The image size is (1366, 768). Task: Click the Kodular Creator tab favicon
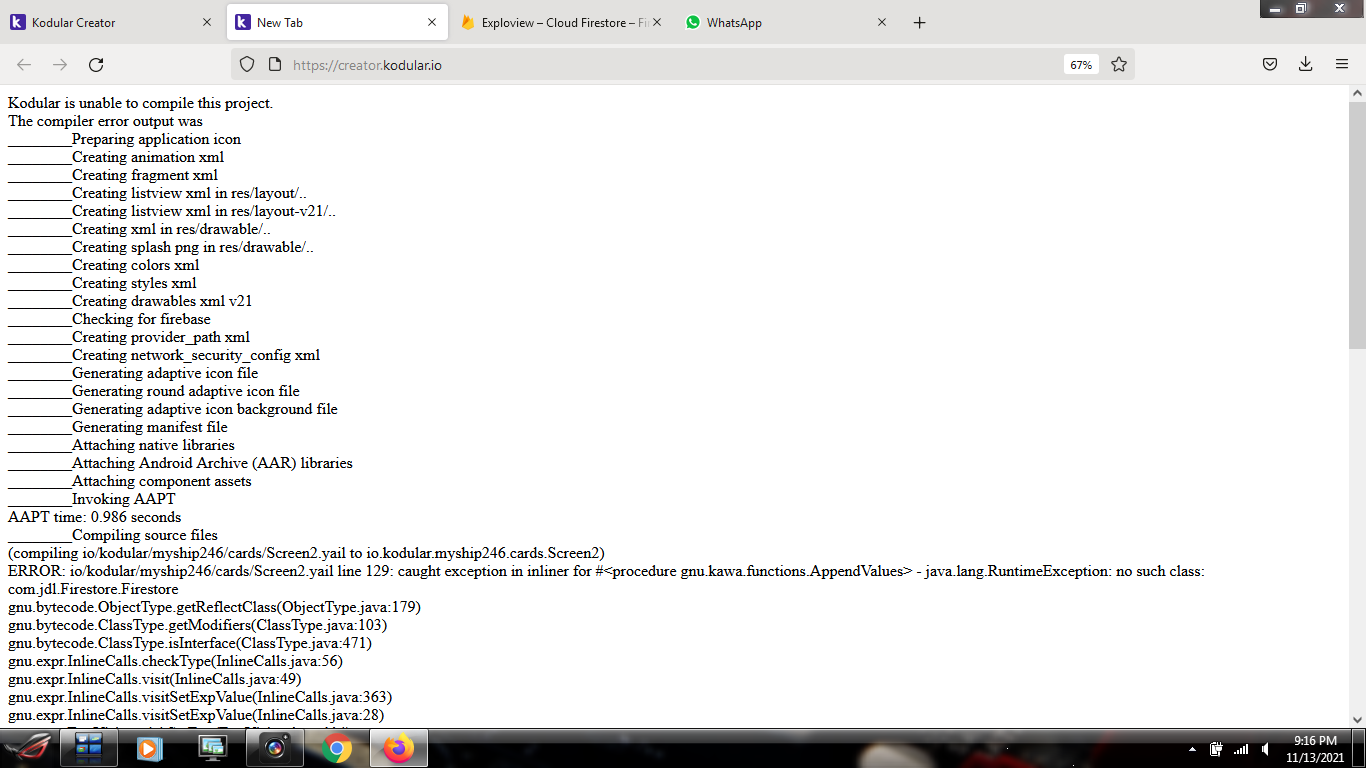tap(18, 22)
